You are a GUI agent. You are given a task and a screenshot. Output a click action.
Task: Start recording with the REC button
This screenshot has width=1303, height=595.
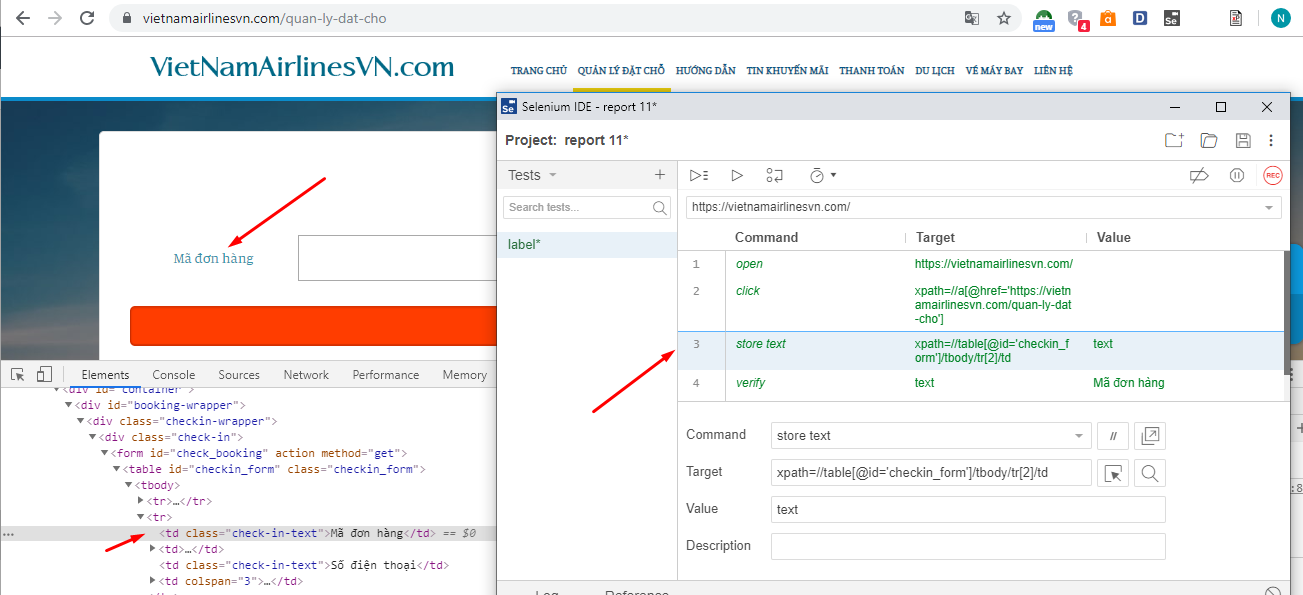coord(1272,175)
